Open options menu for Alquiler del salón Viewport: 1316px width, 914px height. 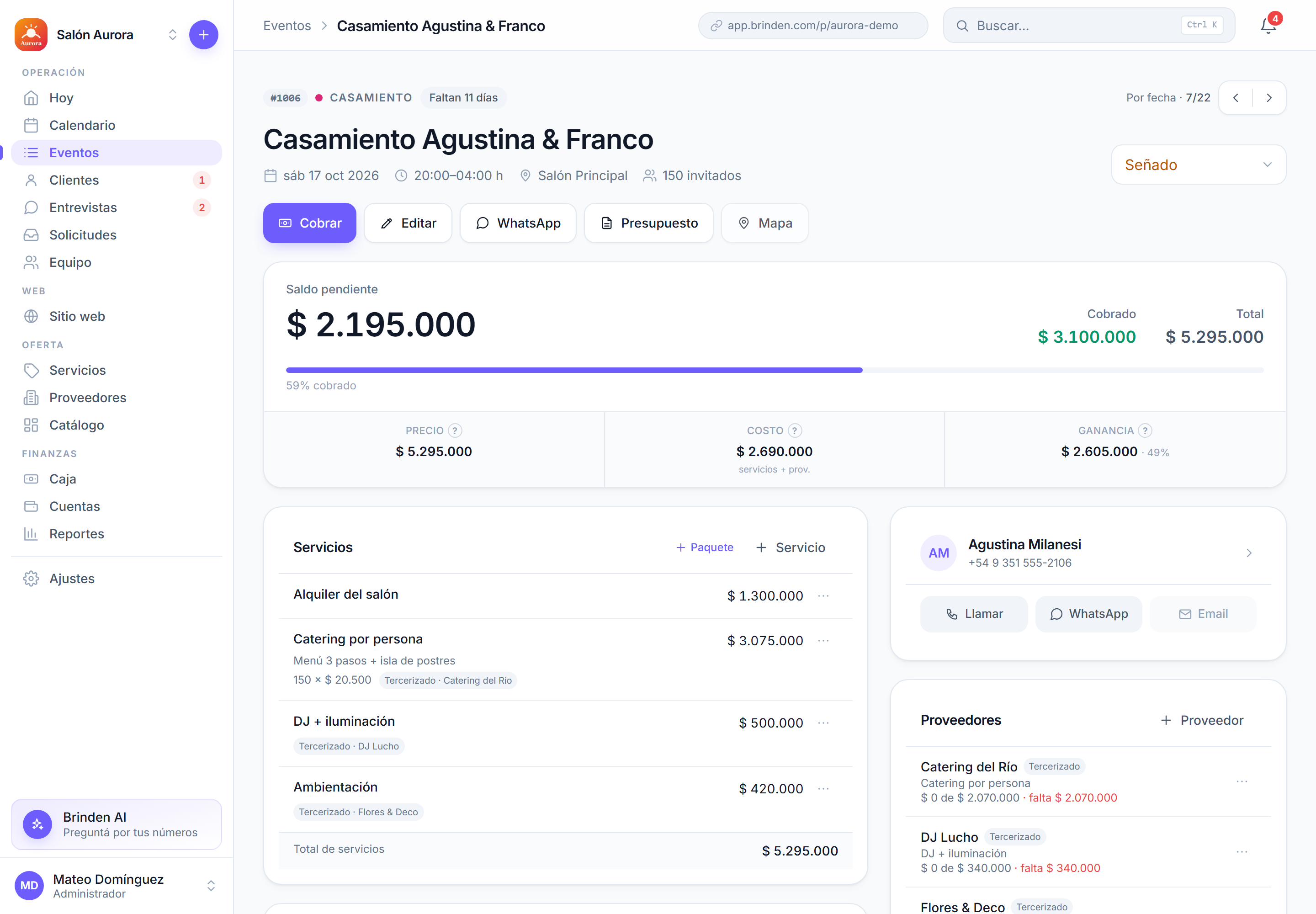823,595
